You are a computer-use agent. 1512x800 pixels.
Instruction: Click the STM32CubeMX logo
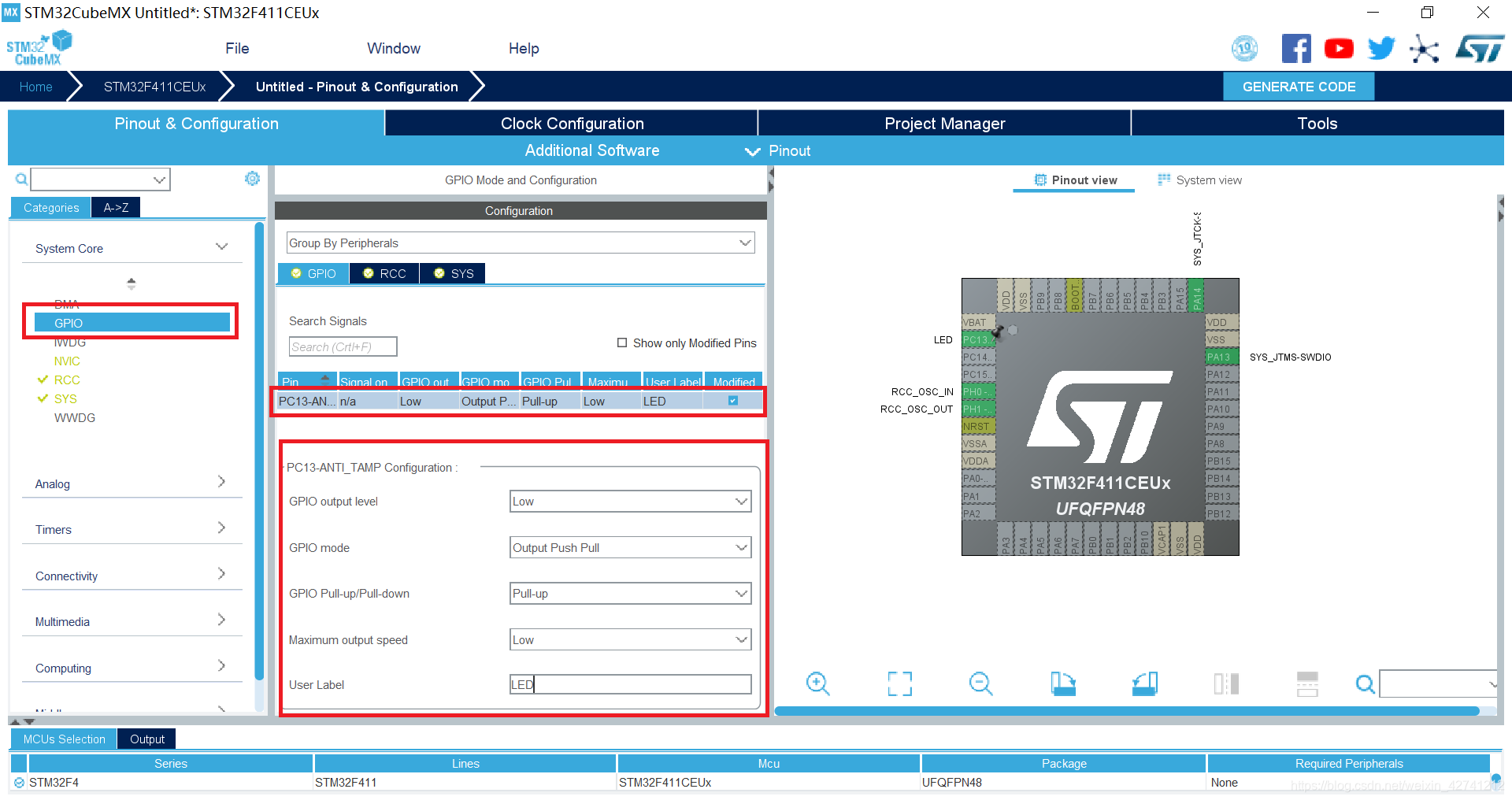(39, 49)
